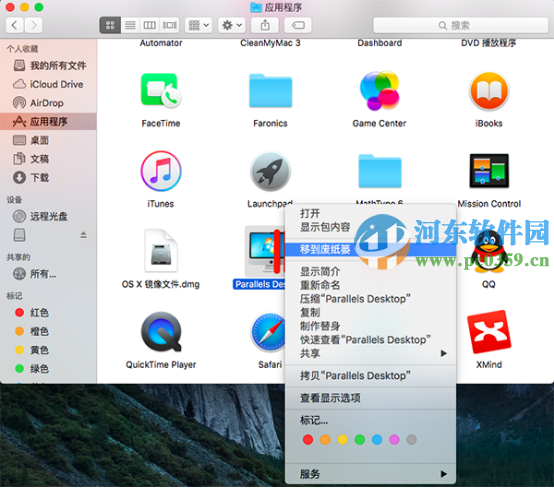Open 桌面 in the sidebar
This screenshot has width=554, height=488.
[x=48, y=140]
